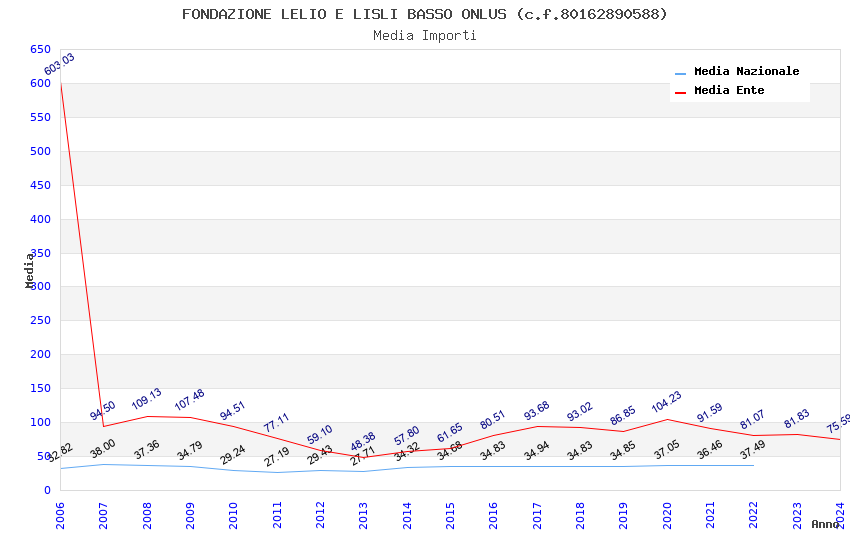
Task: Click the 27.19 national average label
Action: [x=276, y=457]
